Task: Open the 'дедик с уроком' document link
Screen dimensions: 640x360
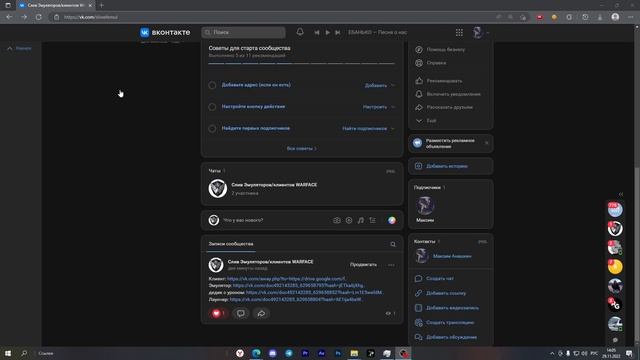Action: tap(315, 293)
